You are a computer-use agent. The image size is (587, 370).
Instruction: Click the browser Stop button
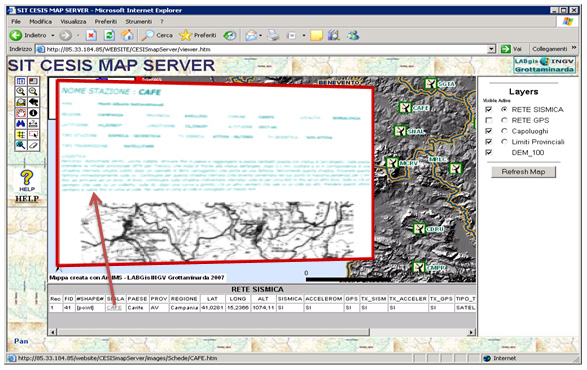click(91, 35)
